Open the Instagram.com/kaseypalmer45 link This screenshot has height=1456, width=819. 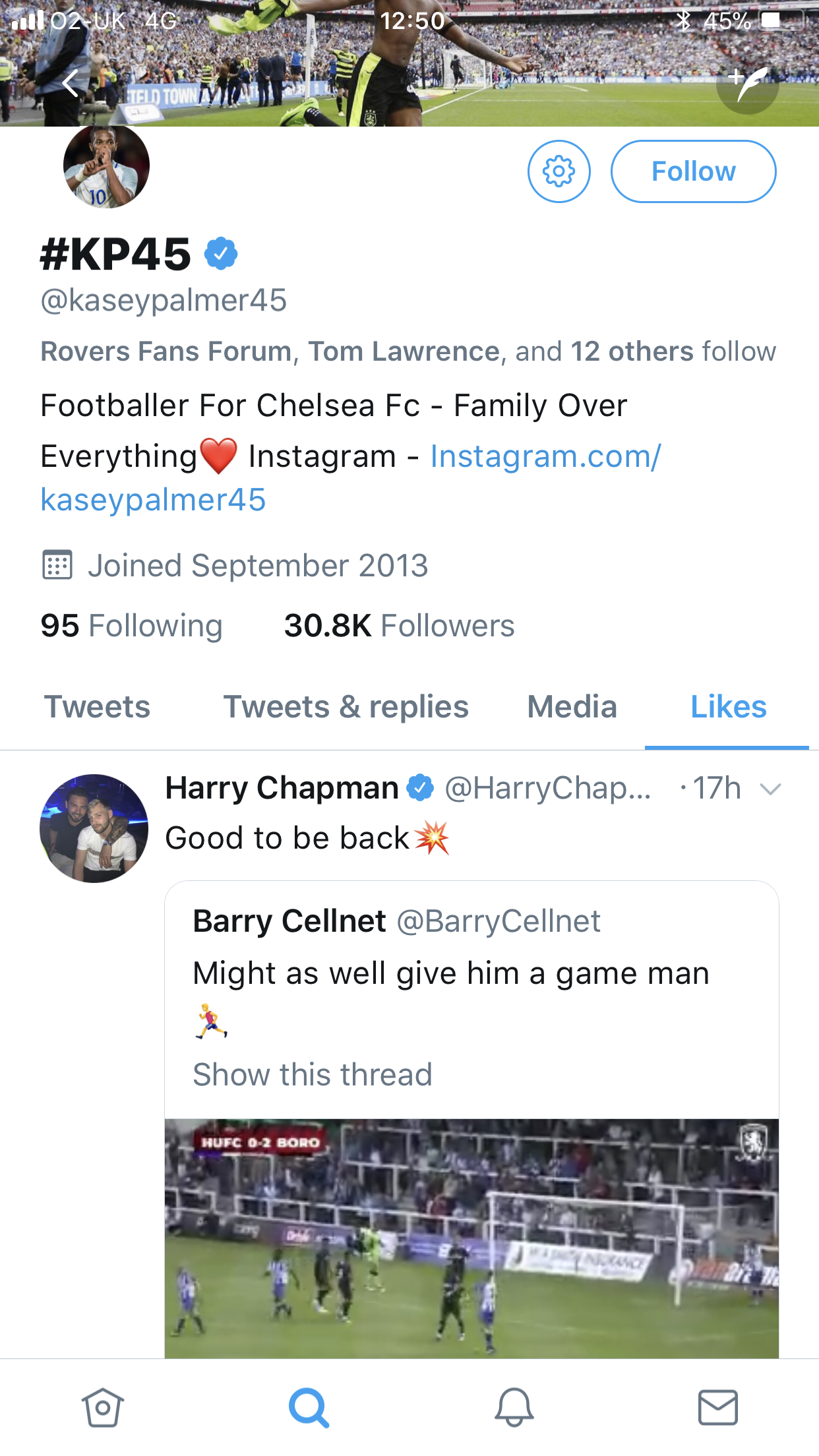coord(351,477)
